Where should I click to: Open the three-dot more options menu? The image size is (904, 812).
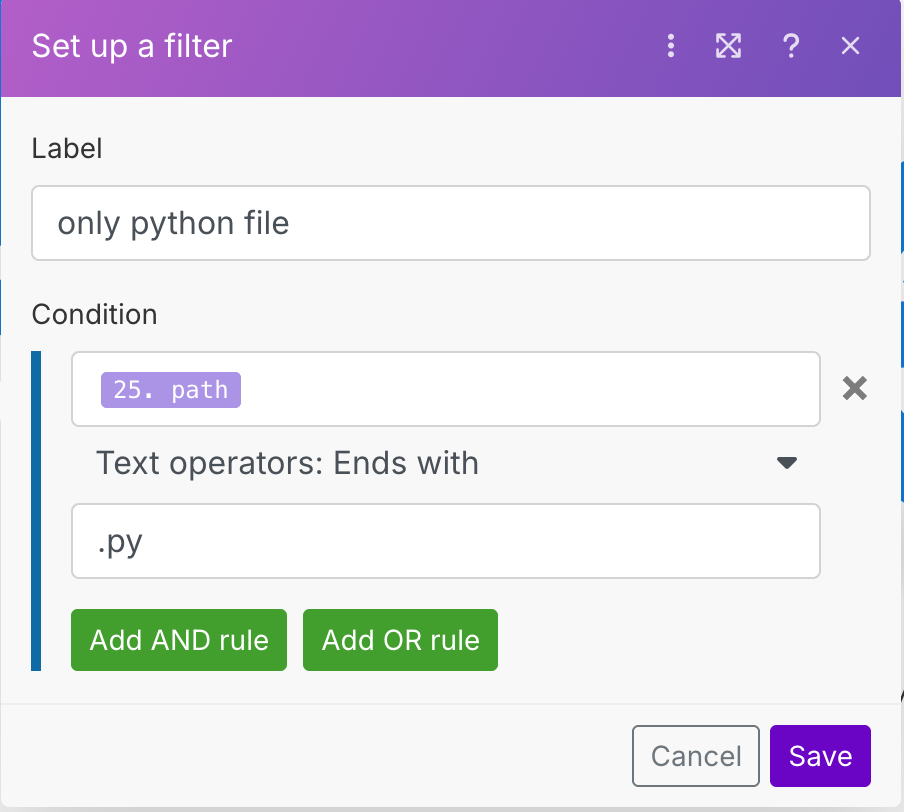click(671, 46)
